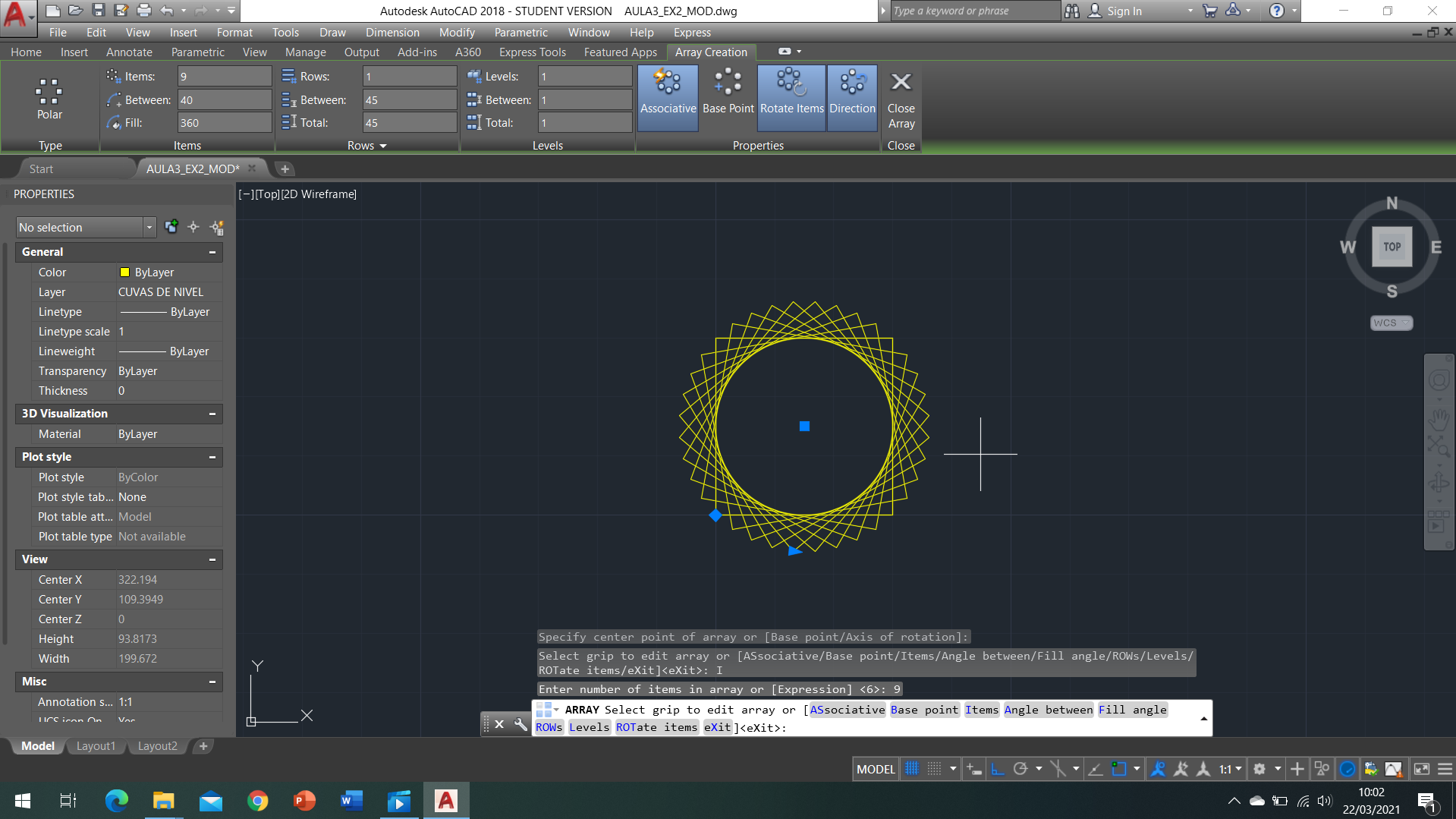The height and width of the screenshot is (819, 1456).
Task: Switch to the Layout1 tab
Action: pos(96,746)
